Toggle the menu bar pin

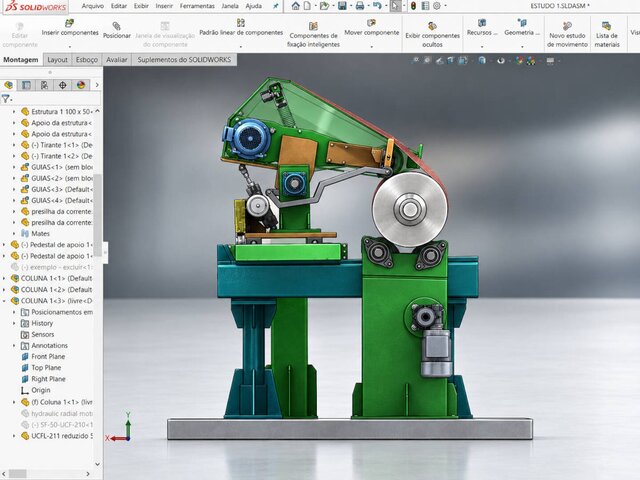pyautogui.click(x=276, y=6)
